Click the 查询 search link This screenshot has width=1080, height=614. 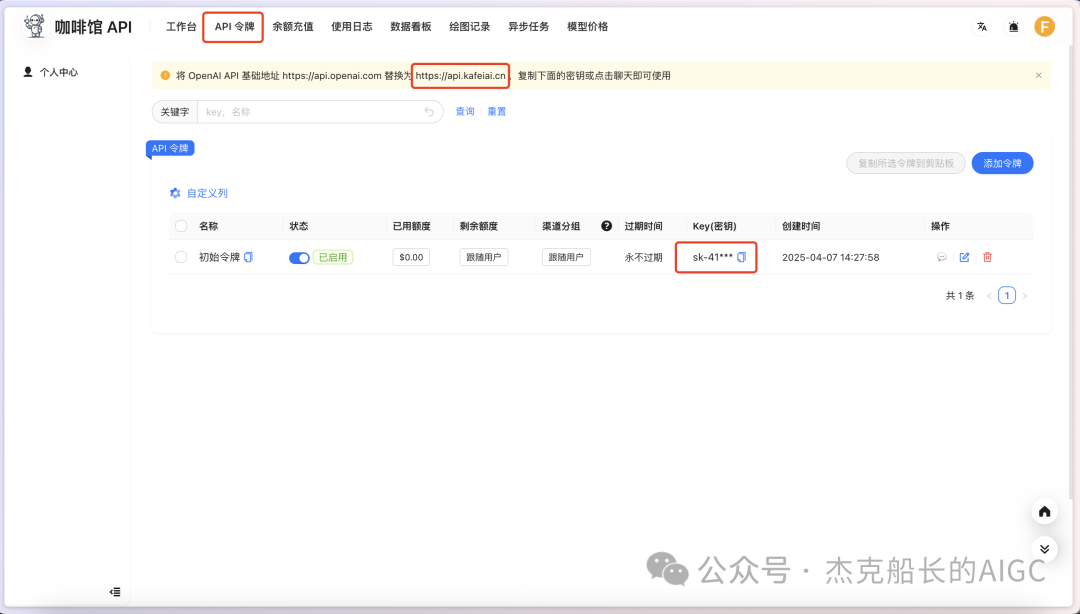(x=465, y=111)
